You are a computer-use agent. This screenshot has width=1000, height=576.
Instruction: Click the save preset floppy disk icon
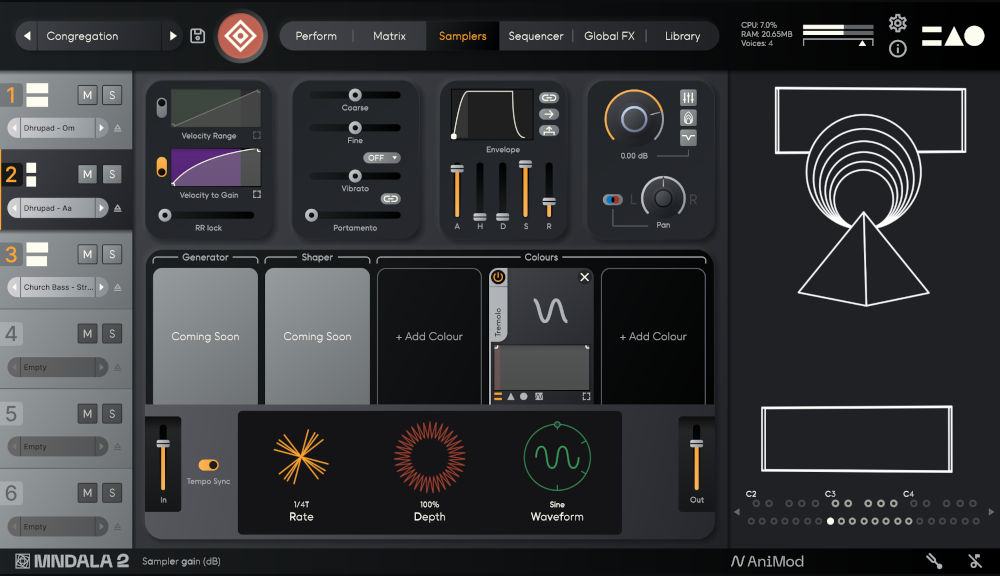pyautogui.click(x=198, y=36)
